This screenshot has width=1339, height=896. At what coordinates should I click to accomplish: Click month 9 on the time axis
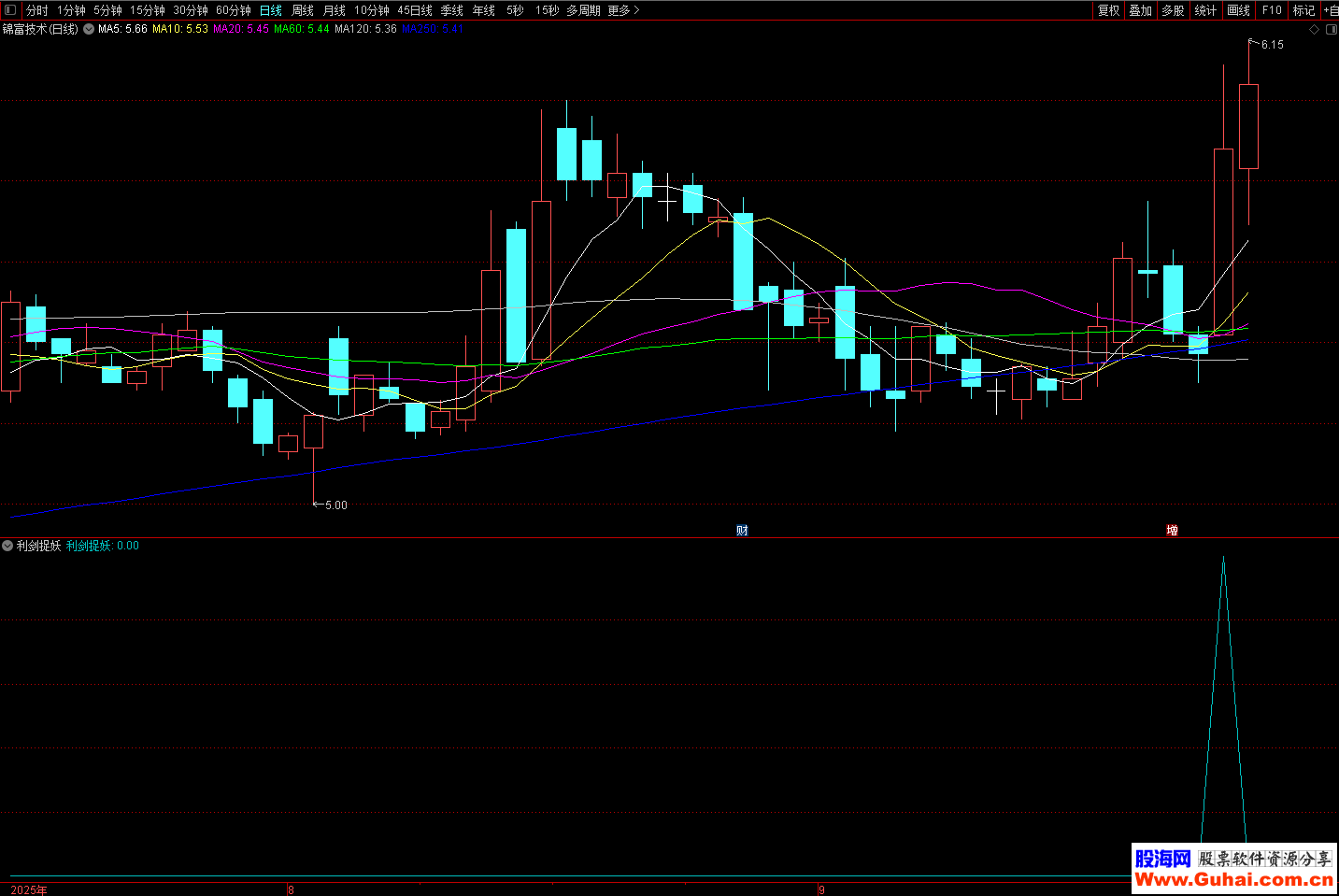click(821, 889)
